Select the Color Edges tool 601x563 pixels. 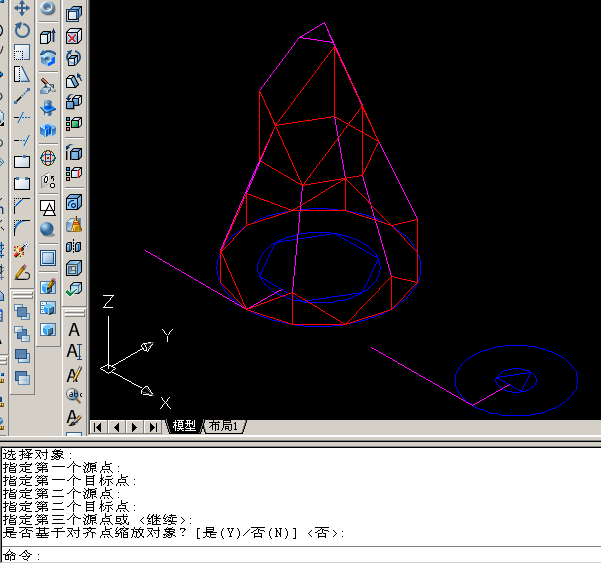(x=74, y=173)
